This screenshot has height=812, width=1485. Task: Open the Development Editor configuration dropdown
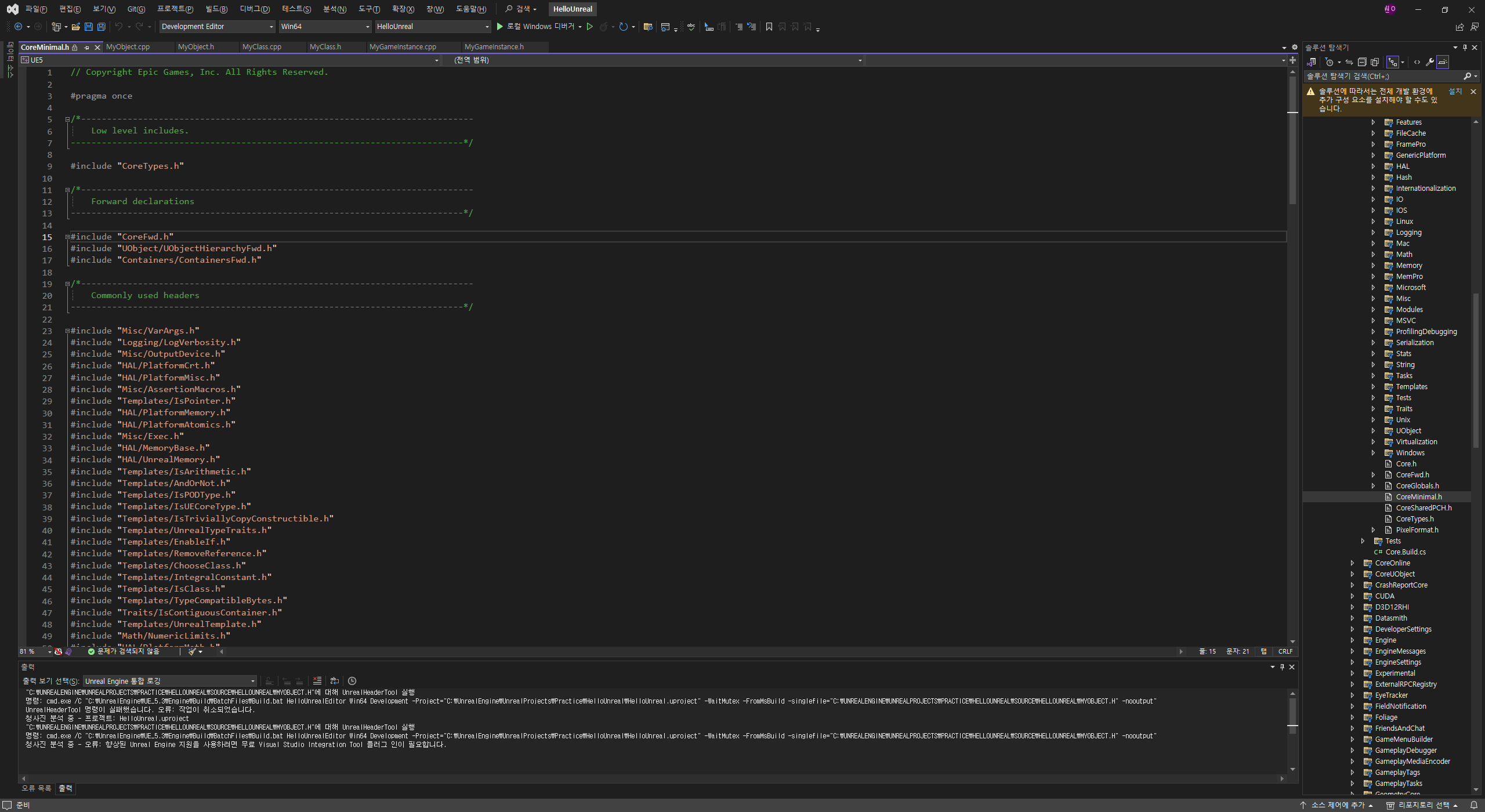[x=217, y=27]
